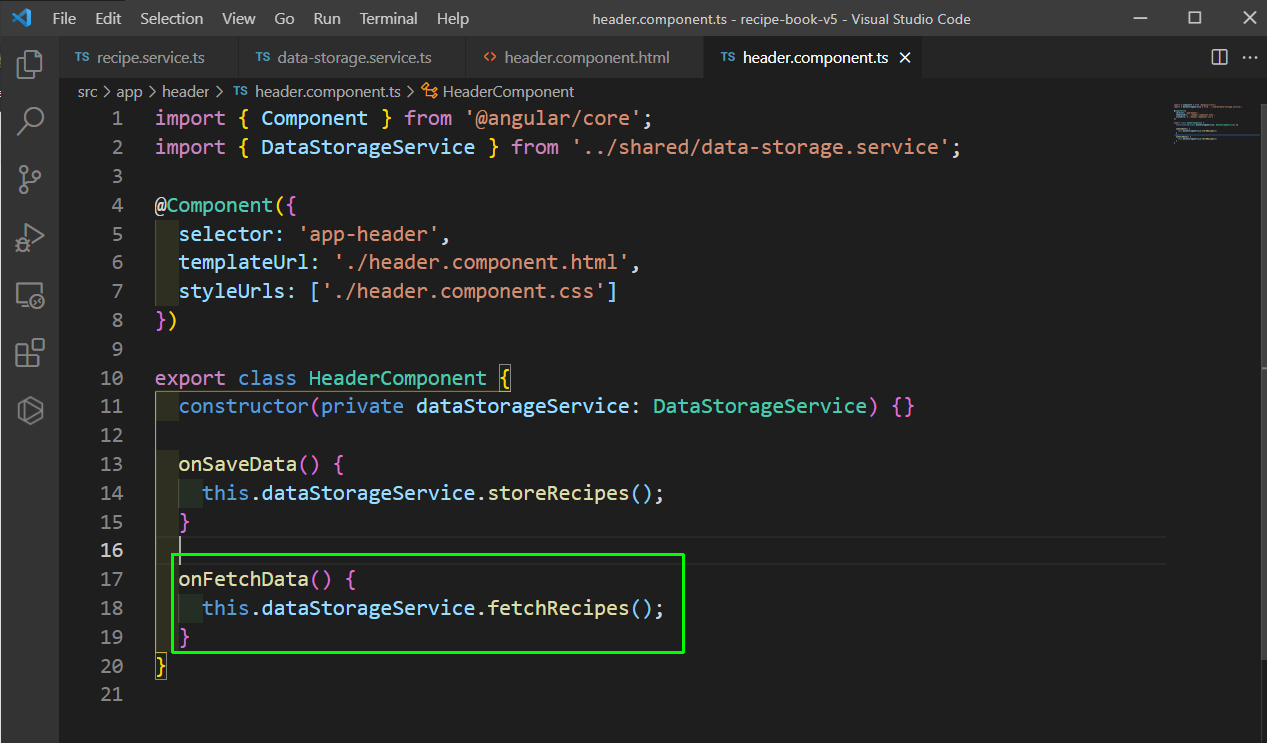
Task: Open the View menu
Action: (x=239, y=19)
